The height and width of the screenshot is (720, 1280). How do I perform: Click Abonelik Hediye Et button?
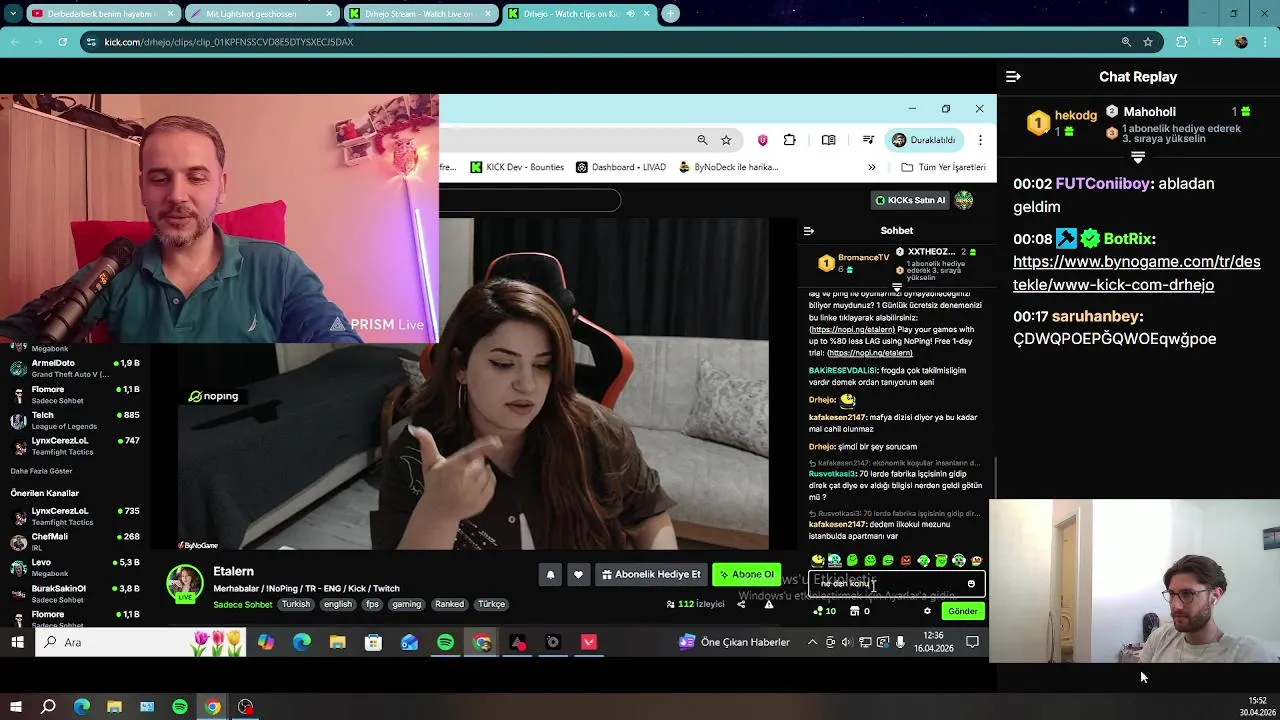(x=651, y=574)
